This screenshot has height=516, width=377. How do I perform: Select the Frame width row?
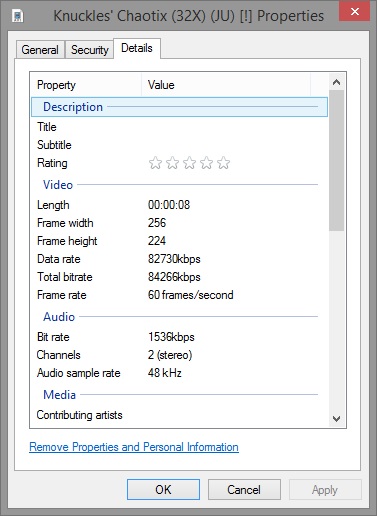pyautogui.click(x=179, y=223)
